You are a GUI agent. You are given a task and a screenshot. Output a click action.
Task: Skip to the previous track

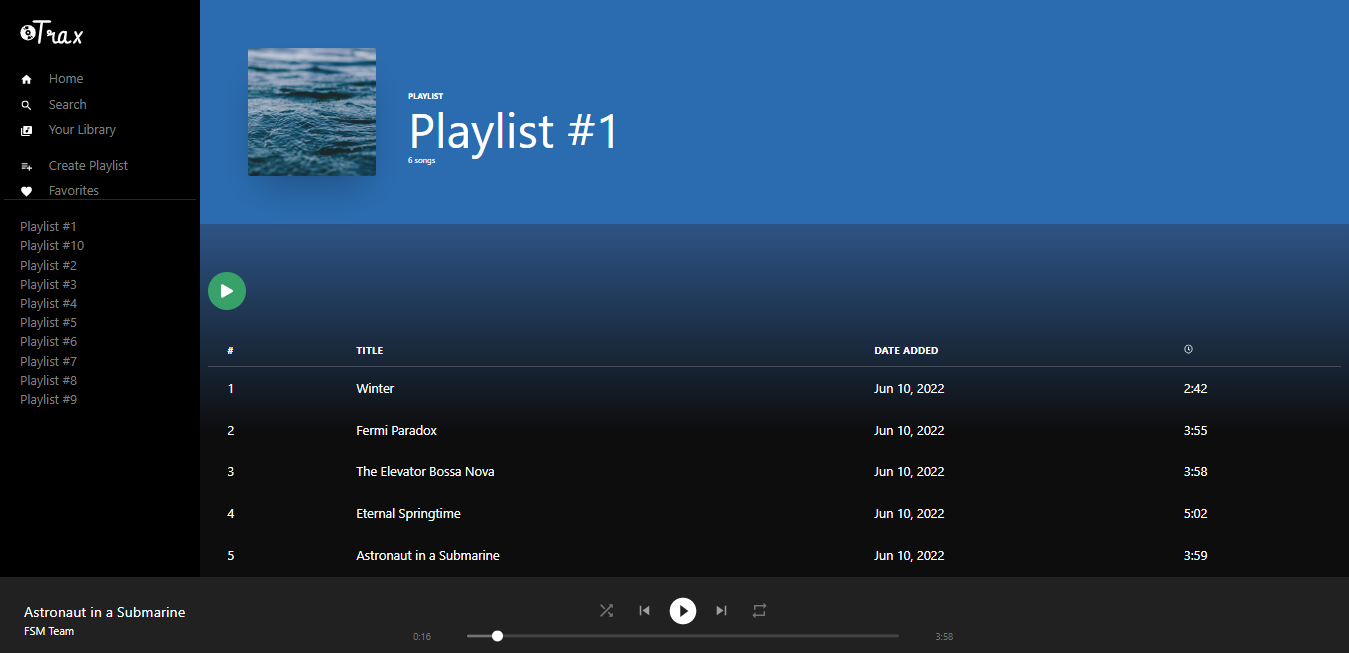click(645, 610)
